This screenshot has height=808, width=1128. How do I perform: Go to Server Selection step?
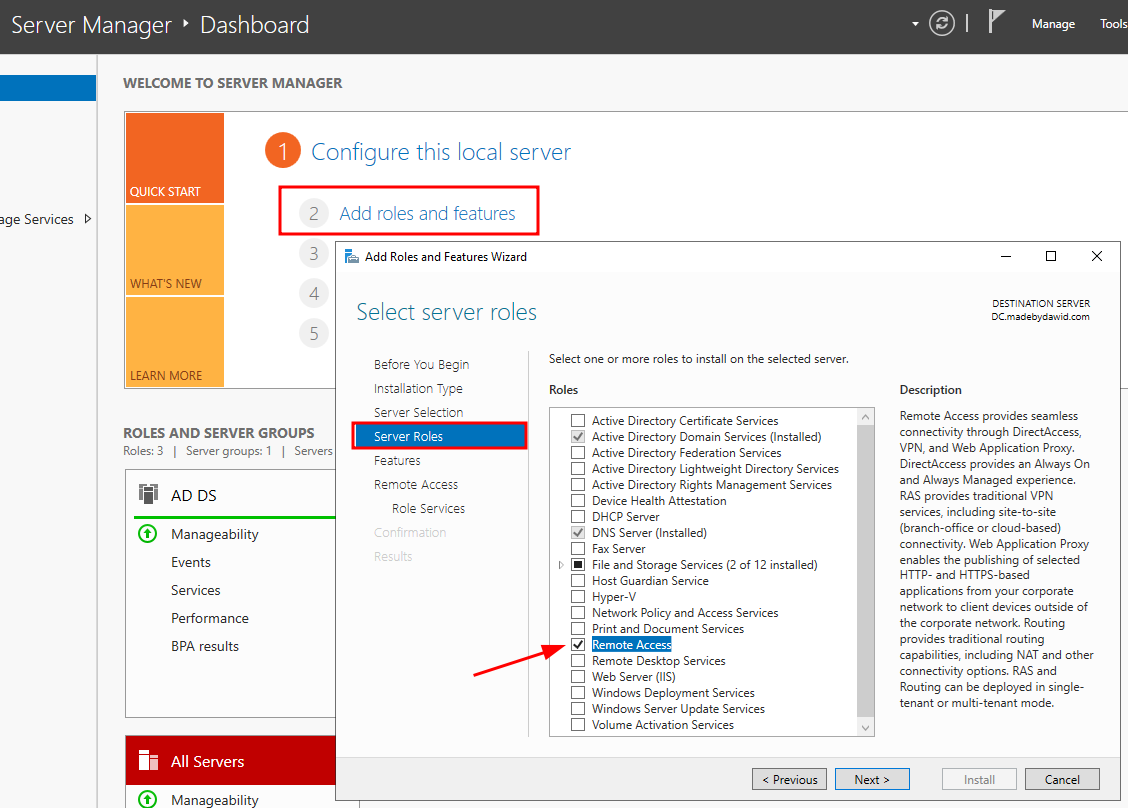(418, 412)
